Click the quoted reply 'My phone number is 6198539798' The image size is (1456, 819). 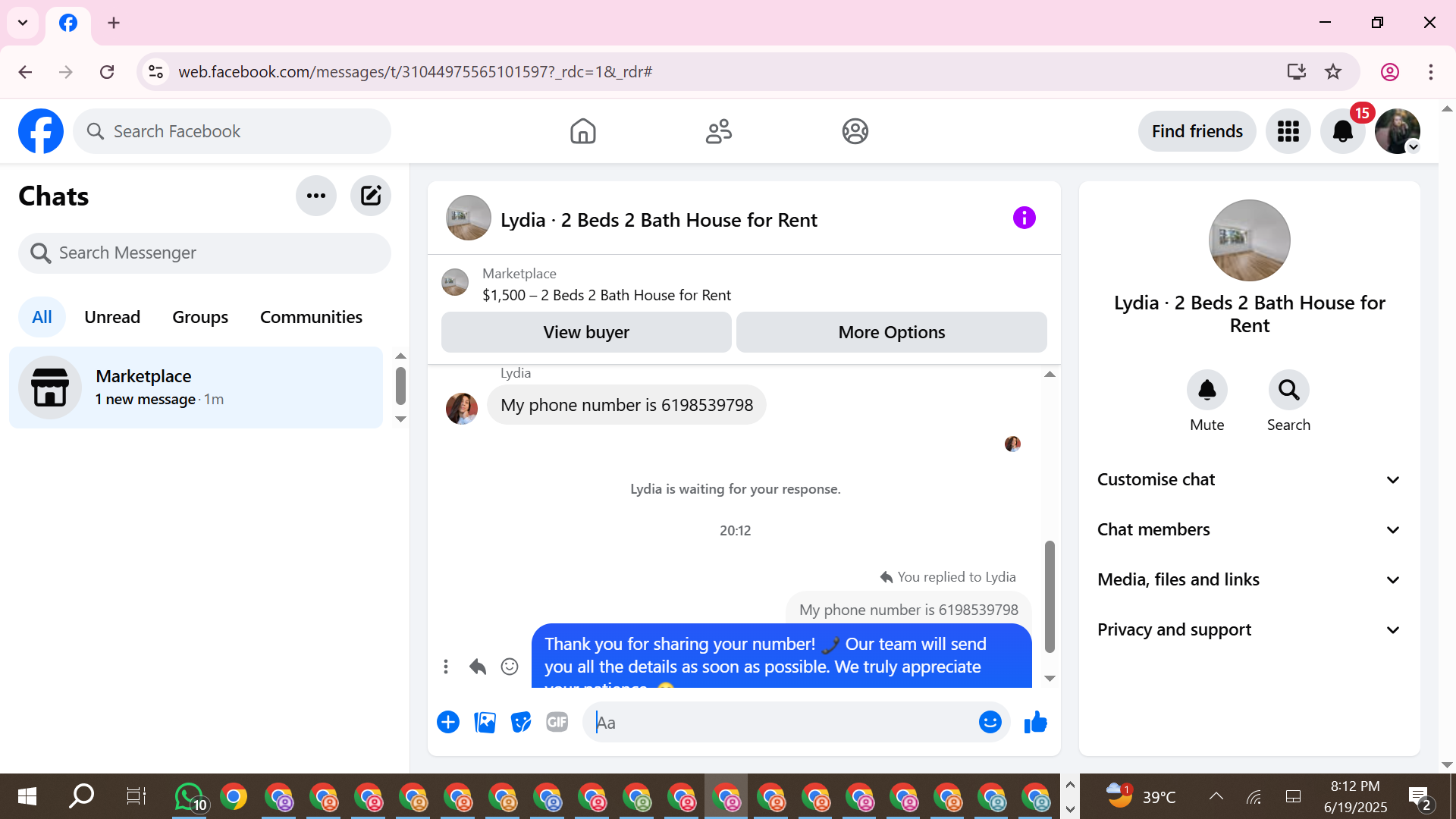[908, 610]
